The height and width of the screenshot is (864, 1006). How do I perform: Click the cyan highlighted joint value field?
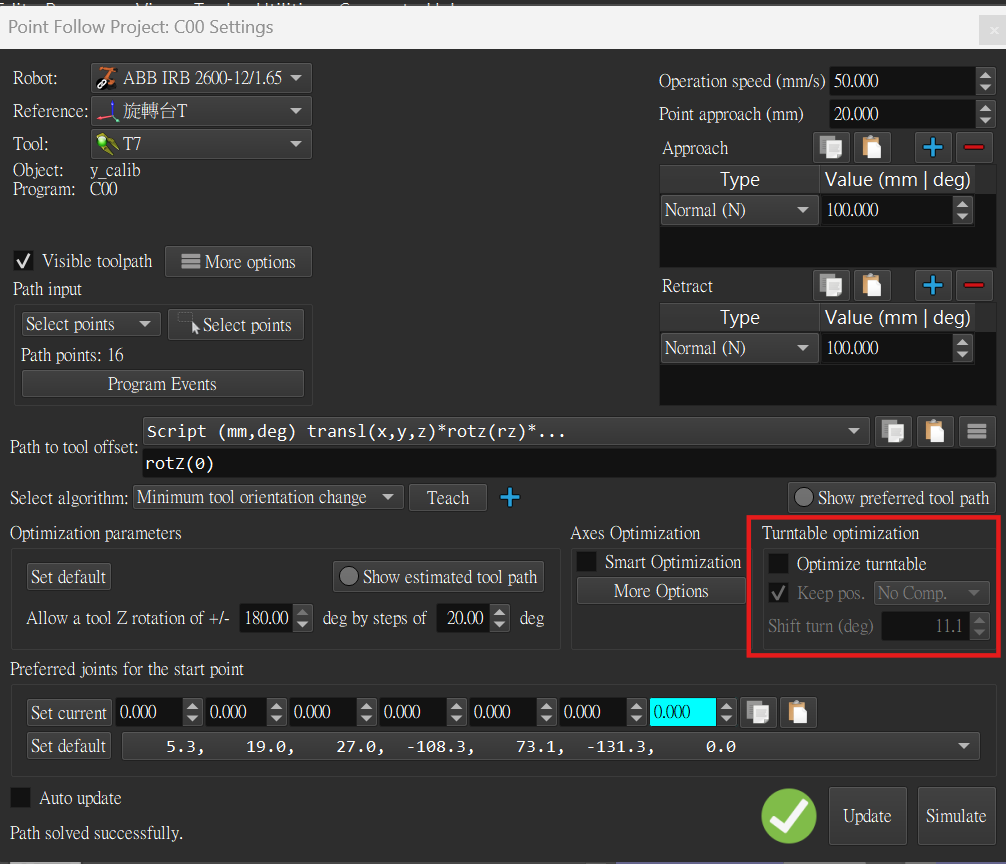coord(682,712)
